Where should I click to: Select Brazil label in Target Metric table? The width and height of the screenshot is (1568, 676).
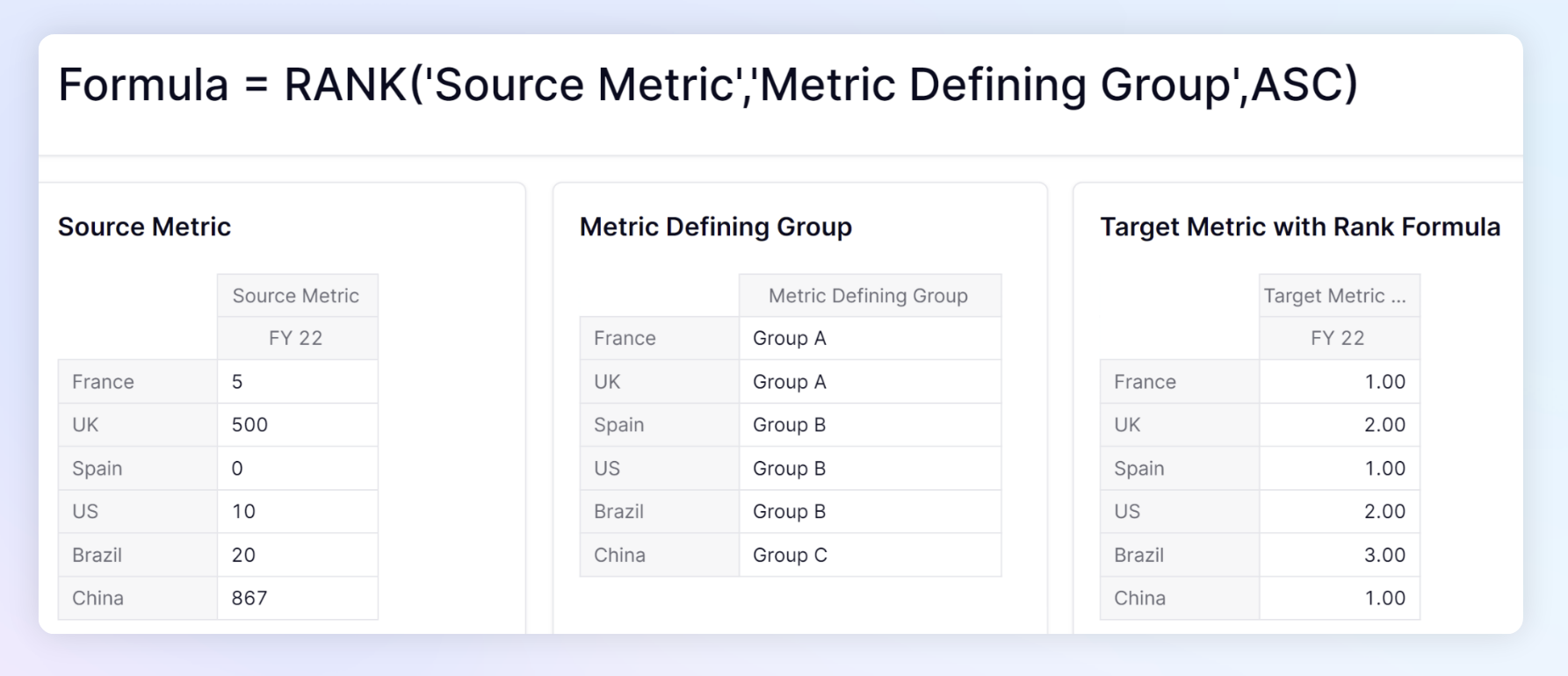[x=1180, y=555]
